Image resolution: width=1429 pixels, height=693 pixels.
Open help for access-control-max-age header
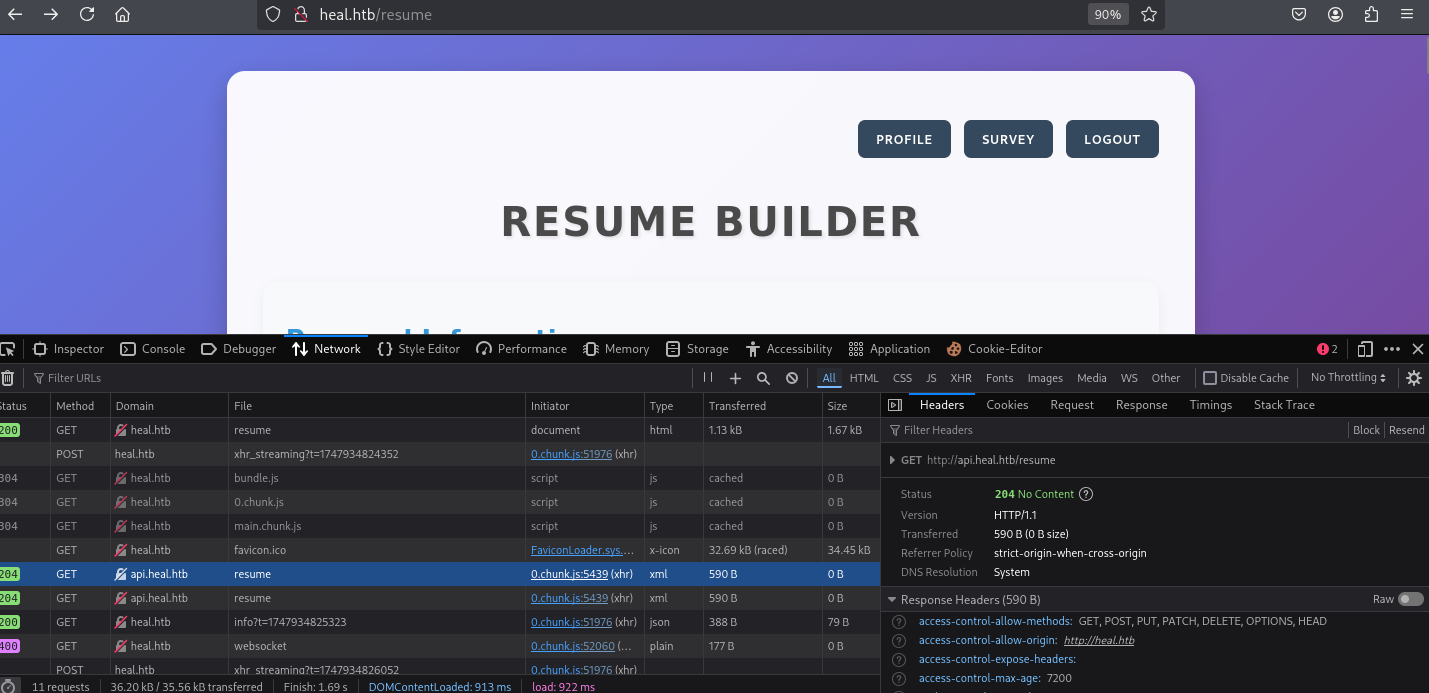coord(899,679)
